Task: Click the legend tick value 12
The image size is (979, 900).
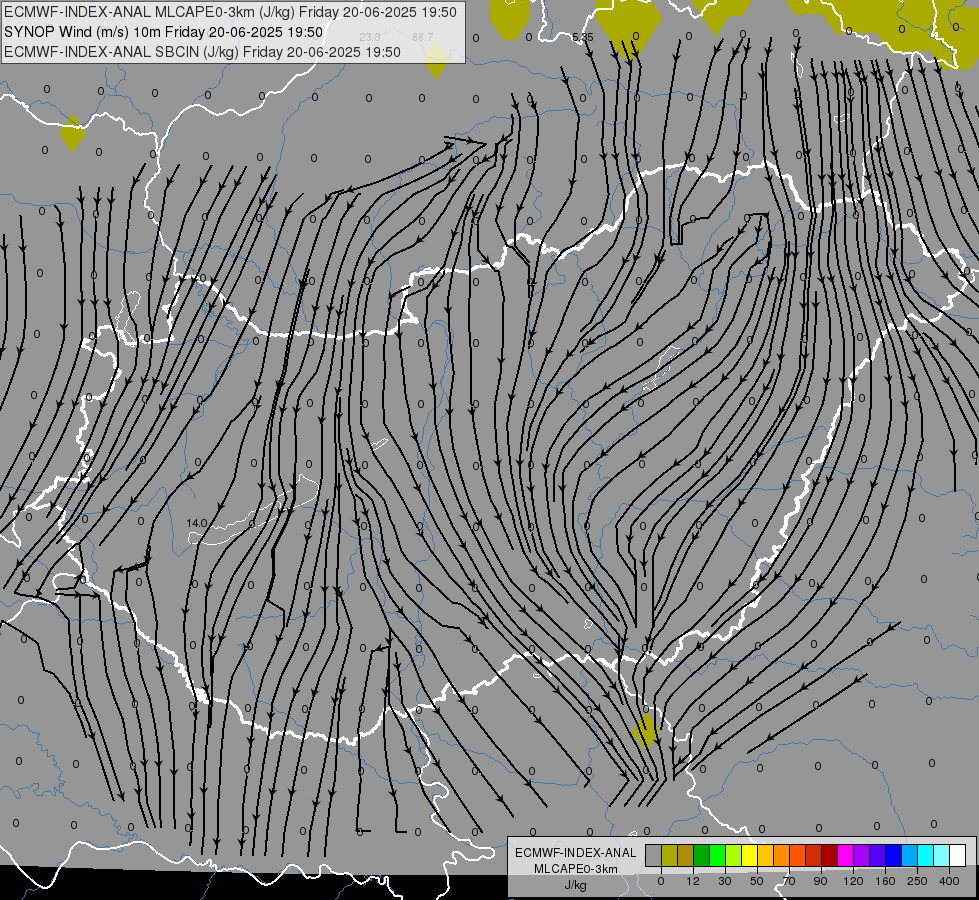Action: click(x=693, y=881)
